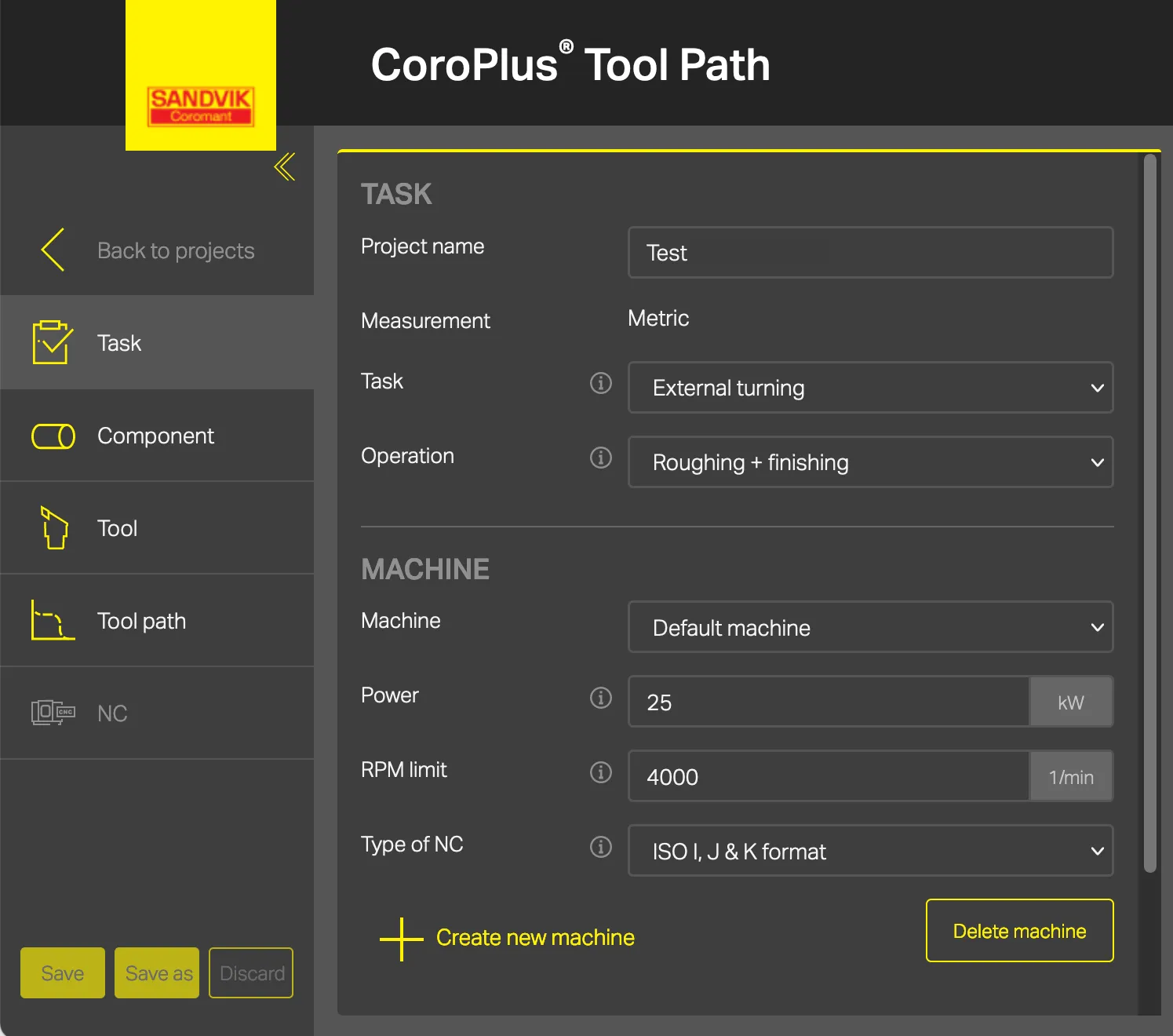Viewport: 1173px width, 1036px height.
Task: Expand the Operation dropdown
Action: (870, 462)
